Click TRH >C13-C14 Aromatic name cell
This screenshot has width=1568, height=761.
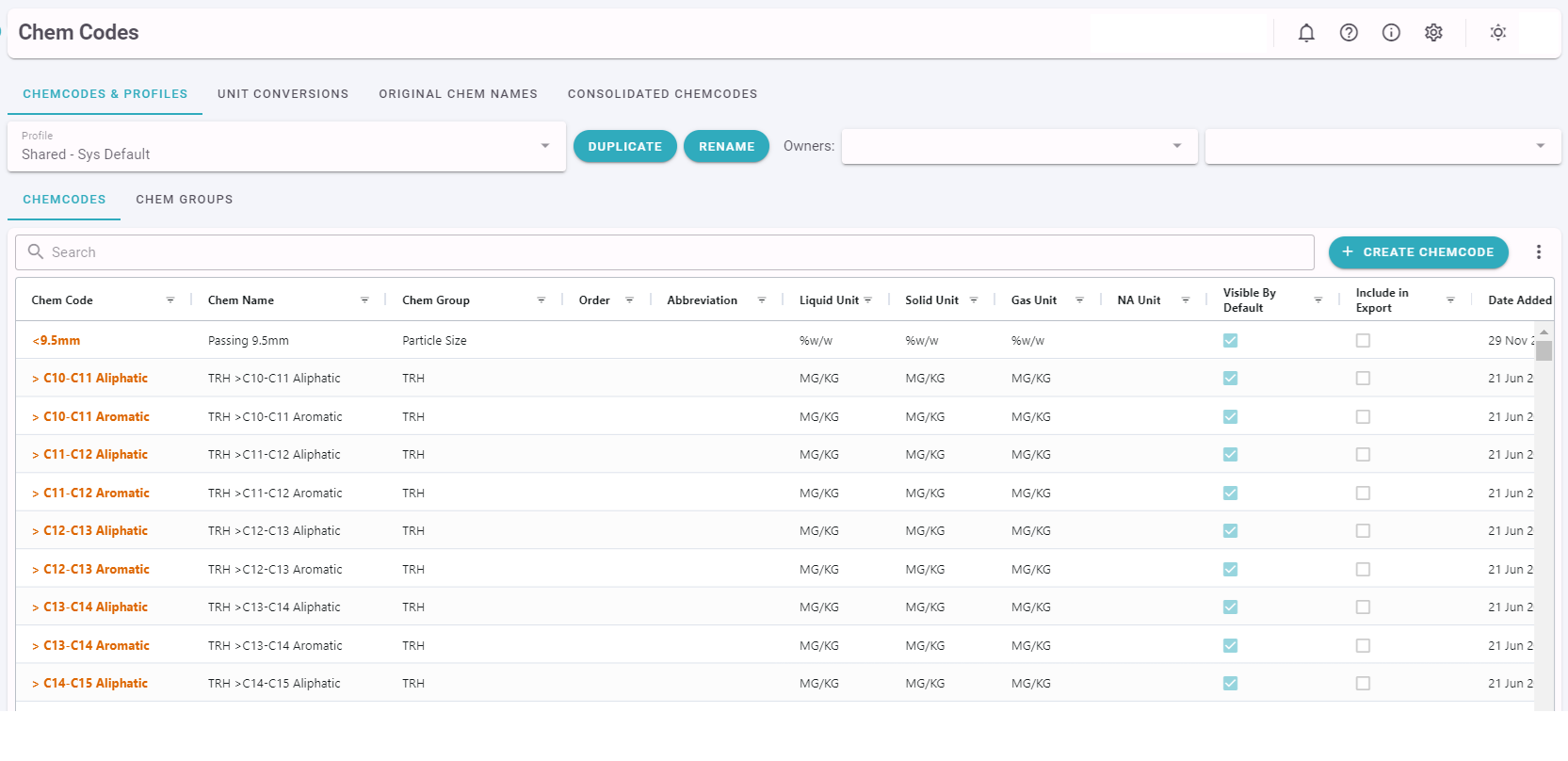coord(275,645)
